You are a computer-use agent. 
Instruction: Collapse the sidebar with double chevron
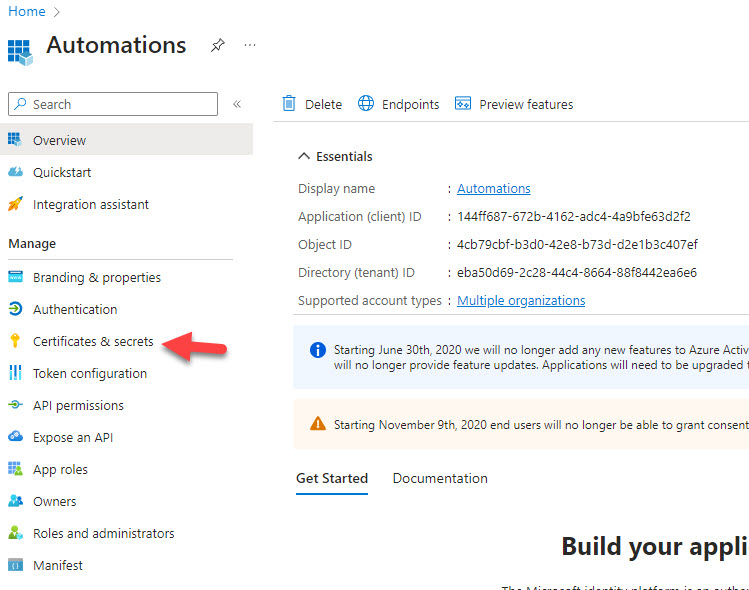point(237,104)
